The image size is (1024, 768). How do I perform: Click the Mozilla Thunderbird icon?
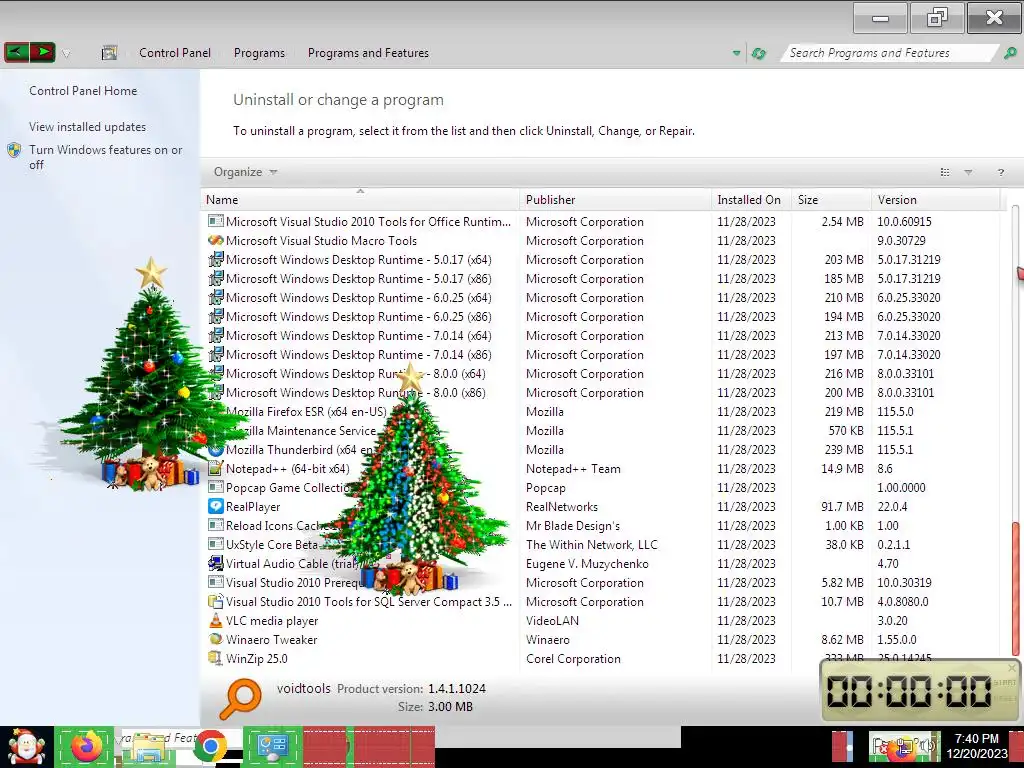tap(216, 449)
